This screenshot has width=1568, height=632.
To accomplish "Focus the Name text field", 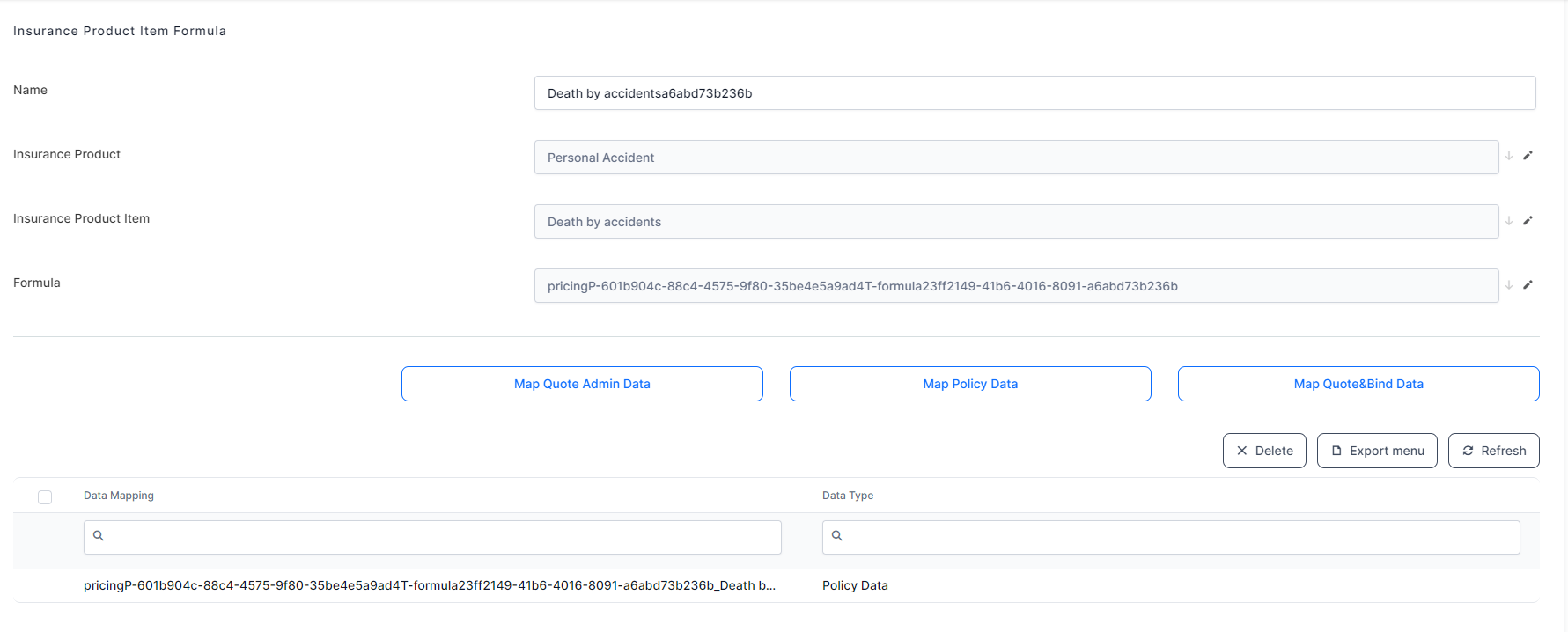I will pyautogui.click(x=1034, y=93).
